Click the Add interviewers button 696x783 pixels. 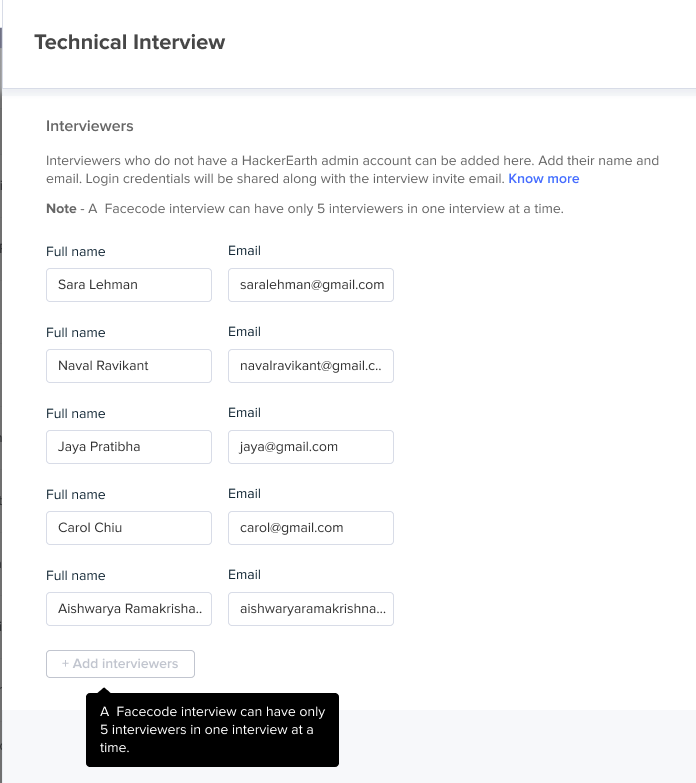(x=120, y=664)
